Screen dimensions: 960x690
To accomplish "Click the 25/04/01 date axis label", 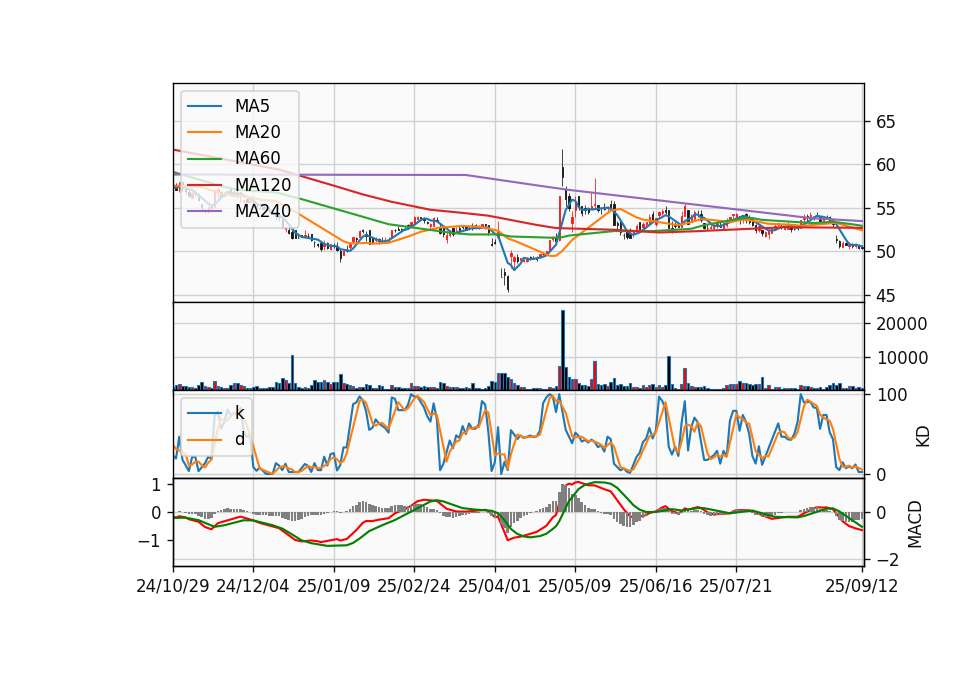I will coord(495,586).
